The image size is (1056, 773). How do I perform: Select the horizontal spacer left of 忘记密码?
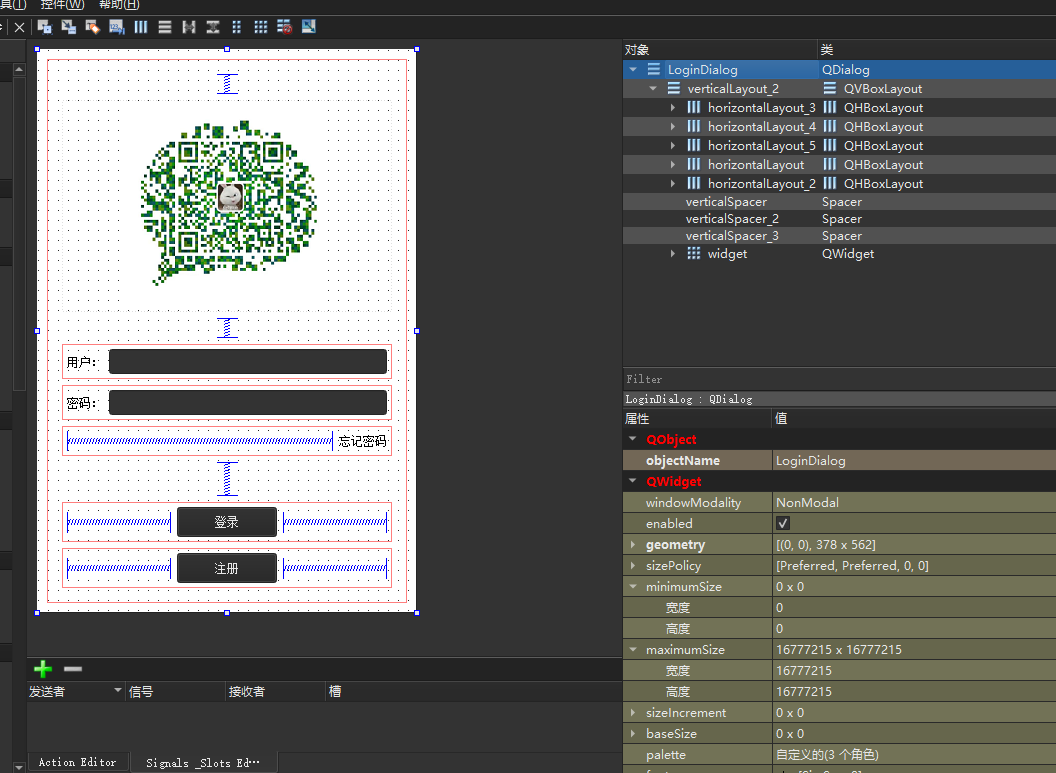coord(200,441)
